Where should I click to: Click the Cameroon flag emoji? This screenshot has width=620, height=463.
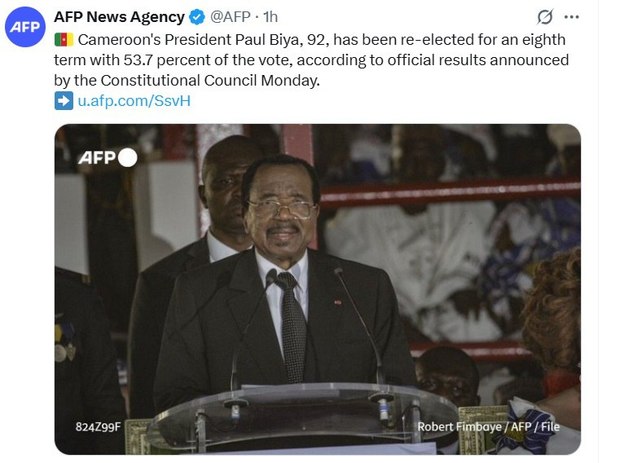(64, 40)
